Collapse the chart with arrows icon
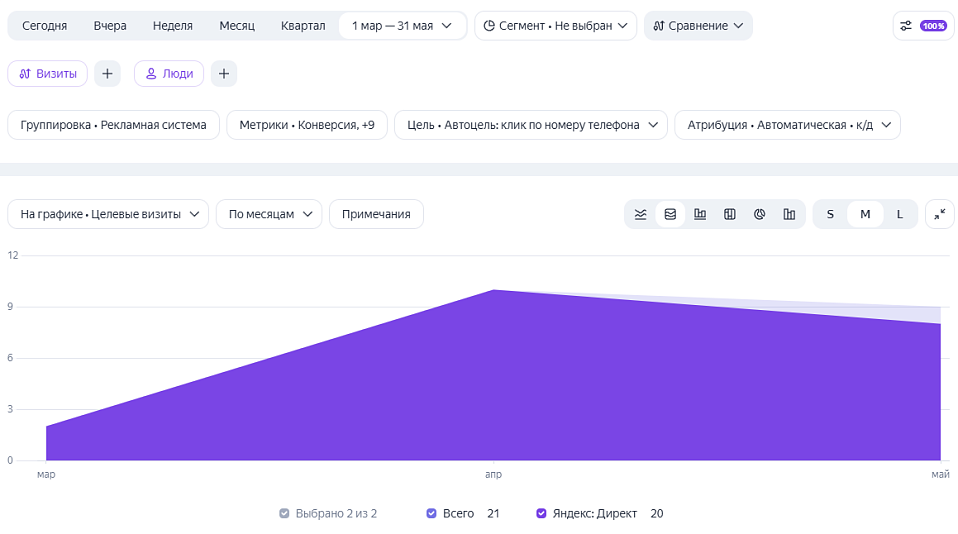This screenshot has height=534, width=958. tap(940, 214)
